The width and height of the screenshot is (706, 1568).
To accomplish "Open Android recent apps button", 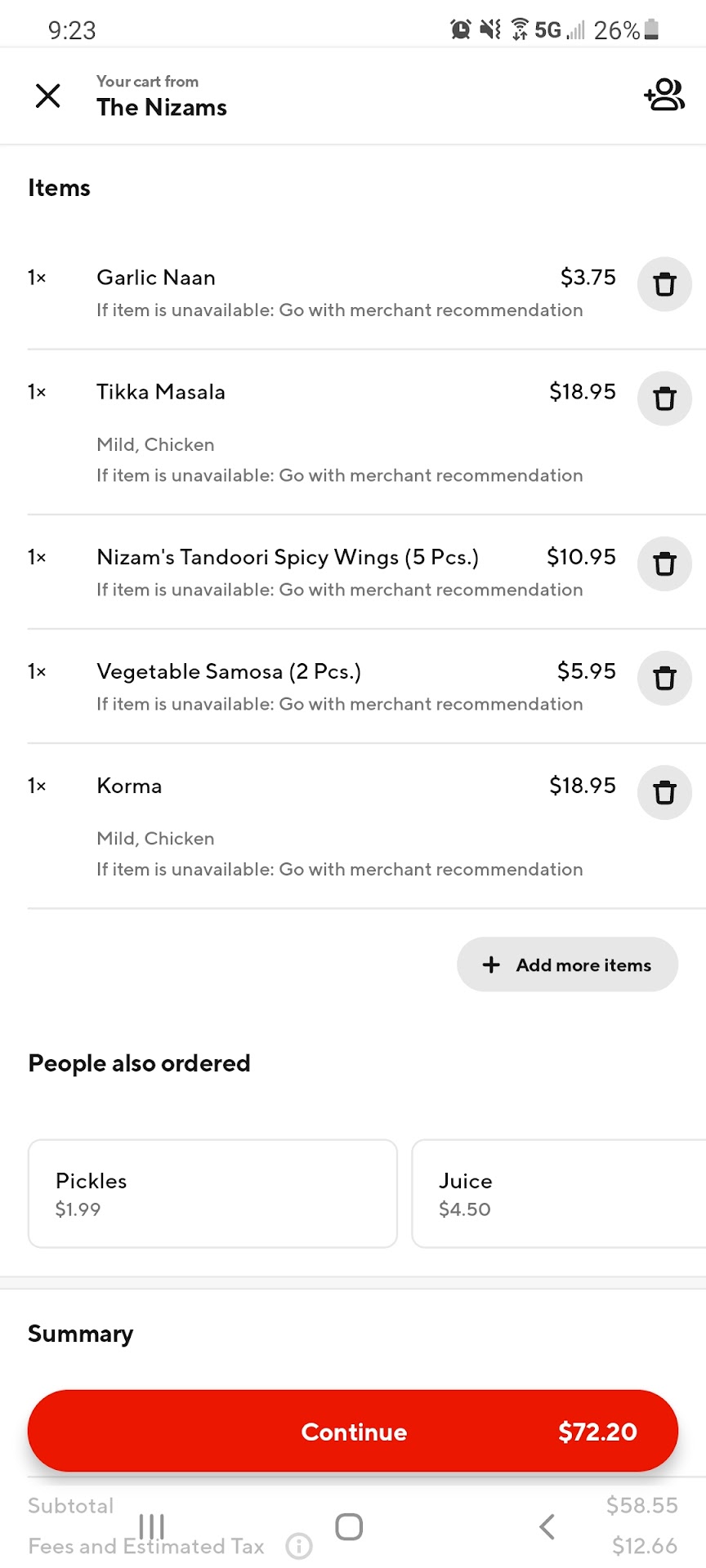I will pos(152,1526).
